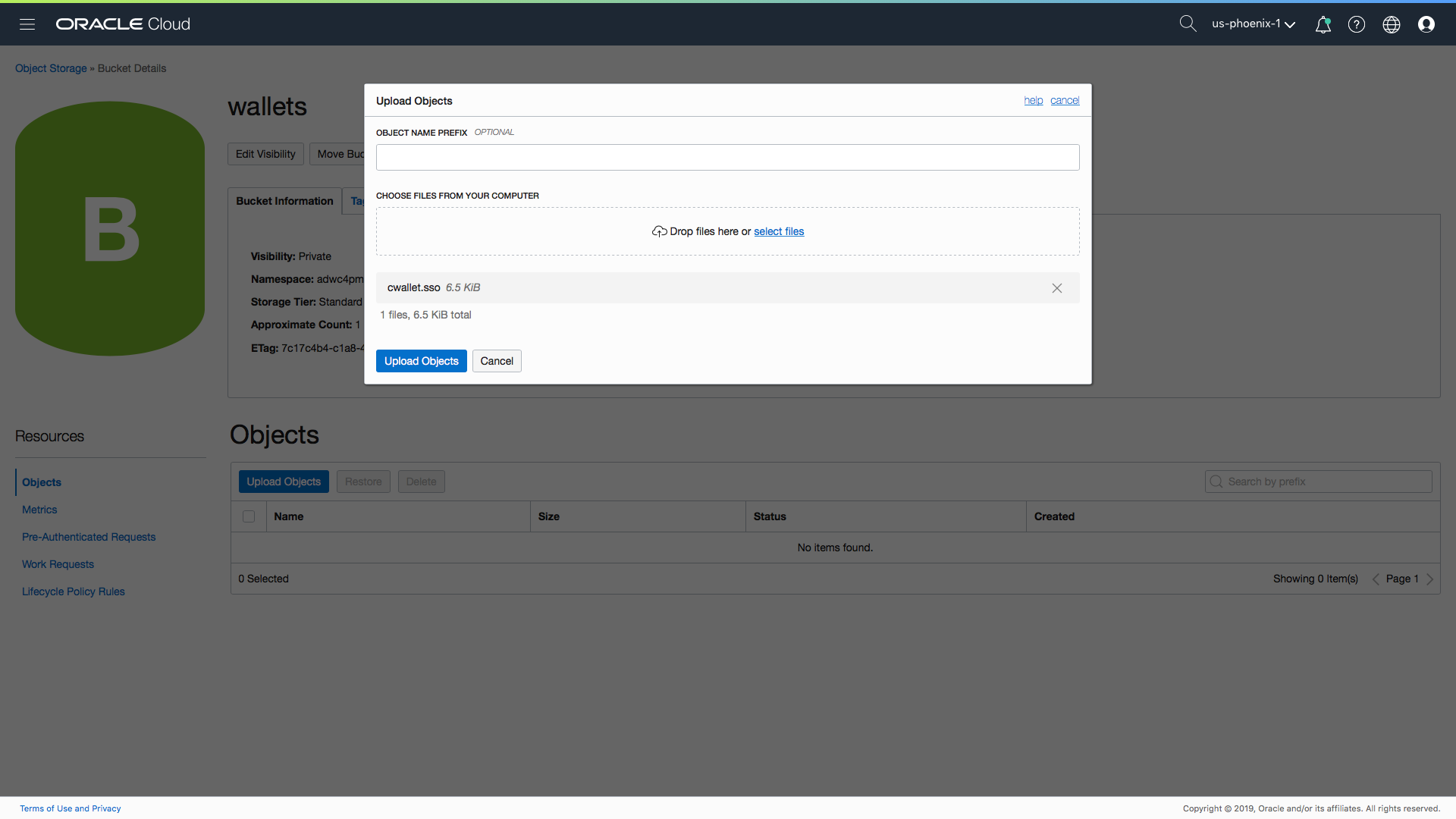Toggle select-all checkbox in Objects table

coord(249,516)
